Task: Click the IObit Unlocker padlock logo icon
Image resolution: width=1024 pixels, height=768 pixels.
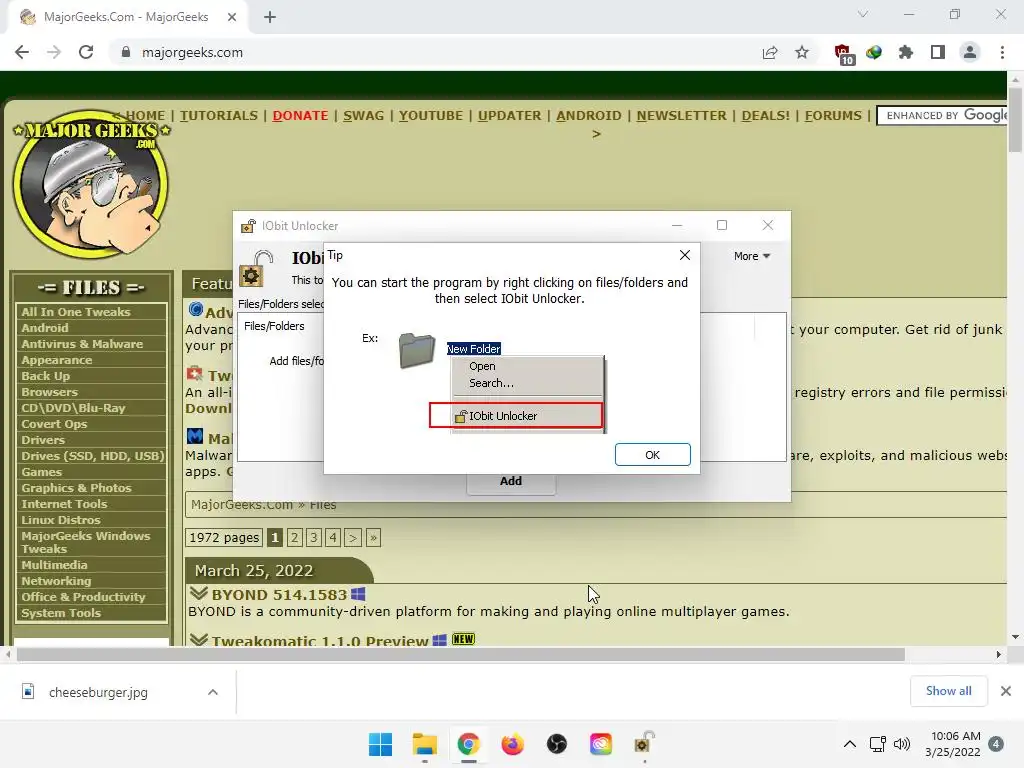Action: pyautogui.click(x=255, y=269)
